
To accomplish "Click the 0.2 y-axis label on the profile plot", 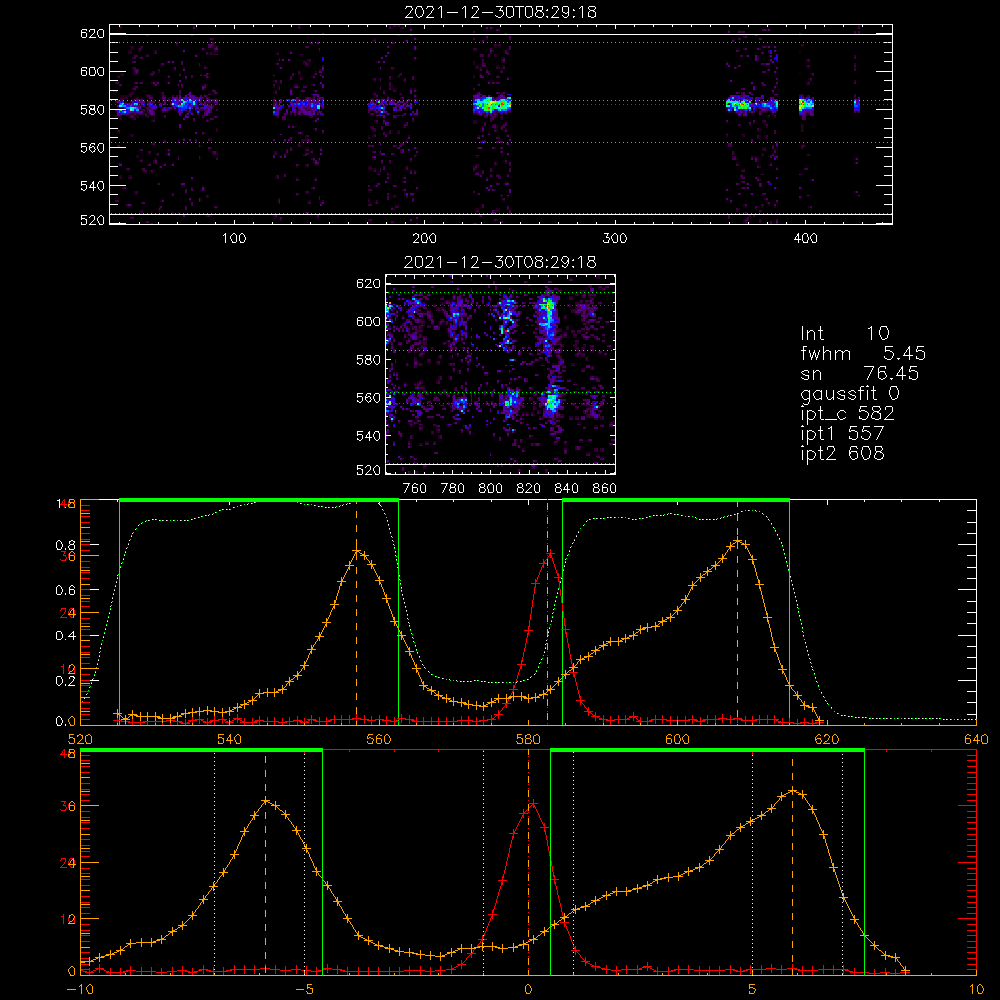I will click(65, 681).
